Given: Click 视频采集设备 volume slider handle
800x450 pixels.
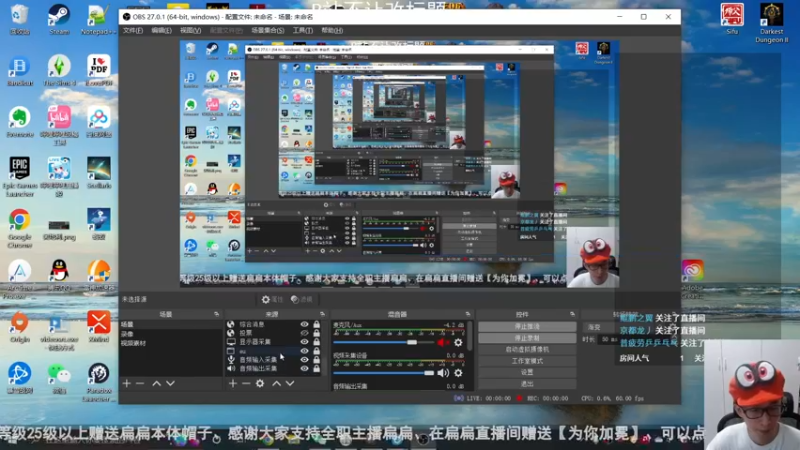Looking at the screenshot, I should click(x=429, y=373).
